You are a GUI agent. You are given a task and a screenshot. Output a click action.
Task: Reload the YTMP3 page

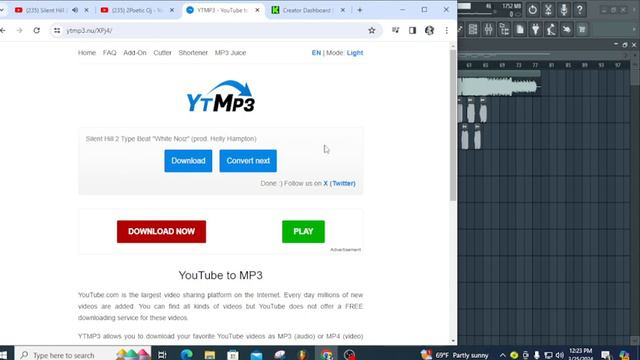(x=37, y=31)
